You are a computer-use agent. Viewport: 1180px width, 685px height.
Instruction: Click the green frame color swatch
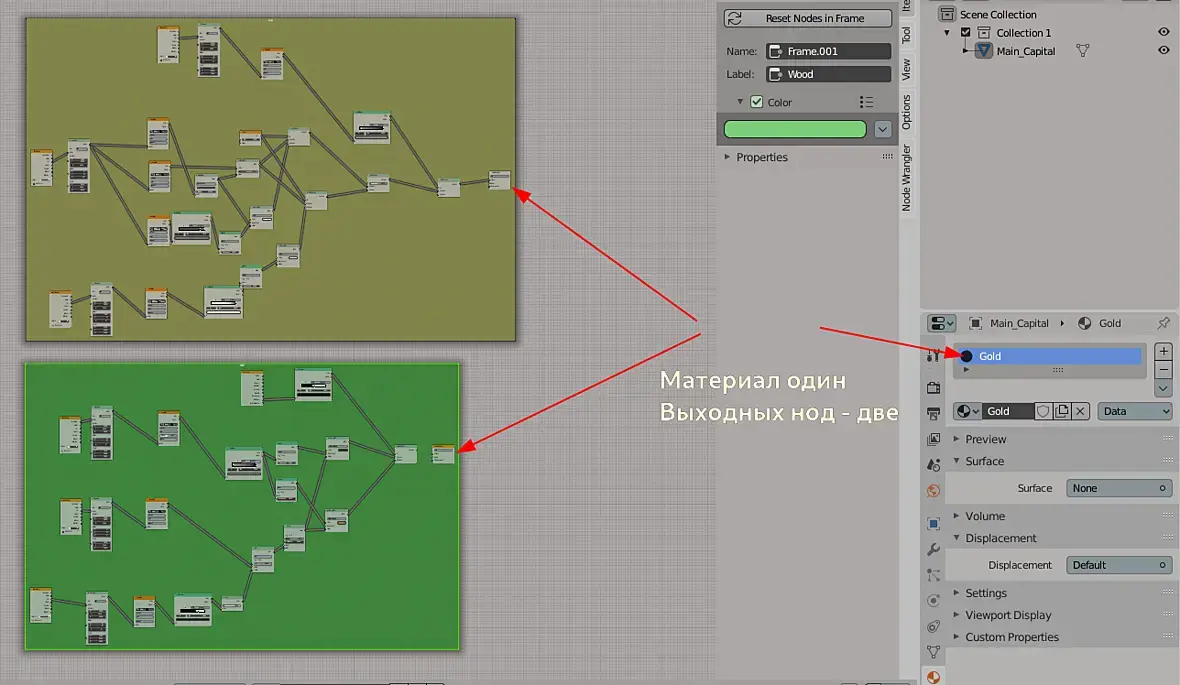(795, 129)
